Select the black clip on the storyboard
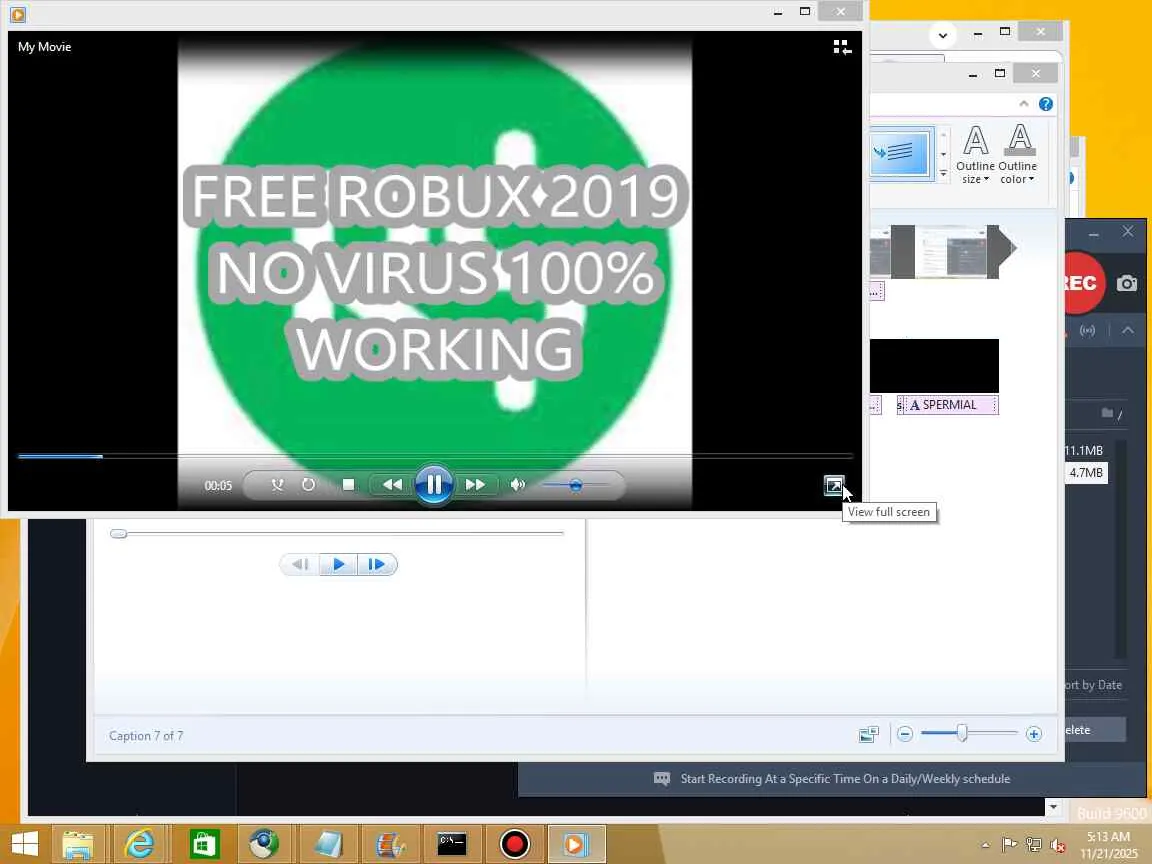1152x864 pixels. click(x=934, y=366)
